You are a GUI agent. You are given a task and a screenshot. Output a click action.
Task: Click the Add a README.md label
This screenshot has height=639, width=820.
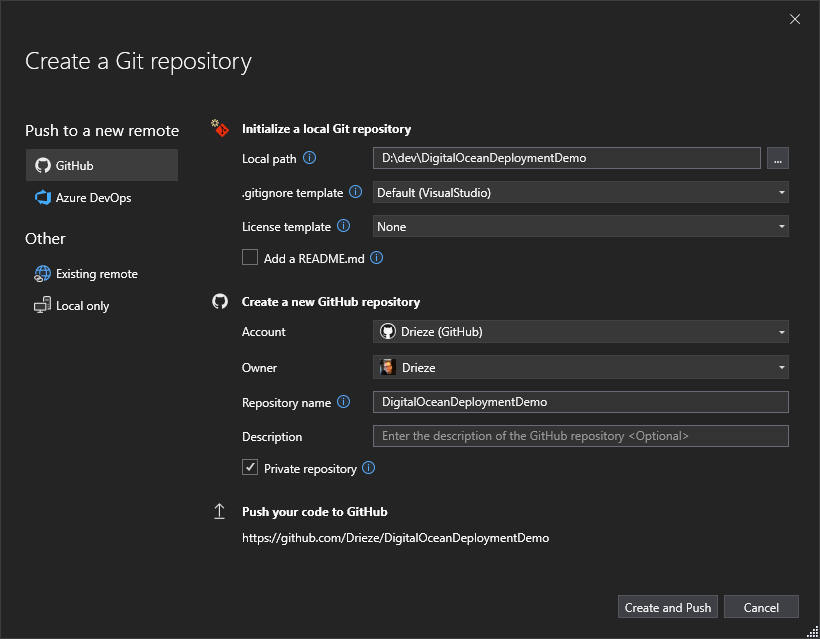tap(314, 258)
